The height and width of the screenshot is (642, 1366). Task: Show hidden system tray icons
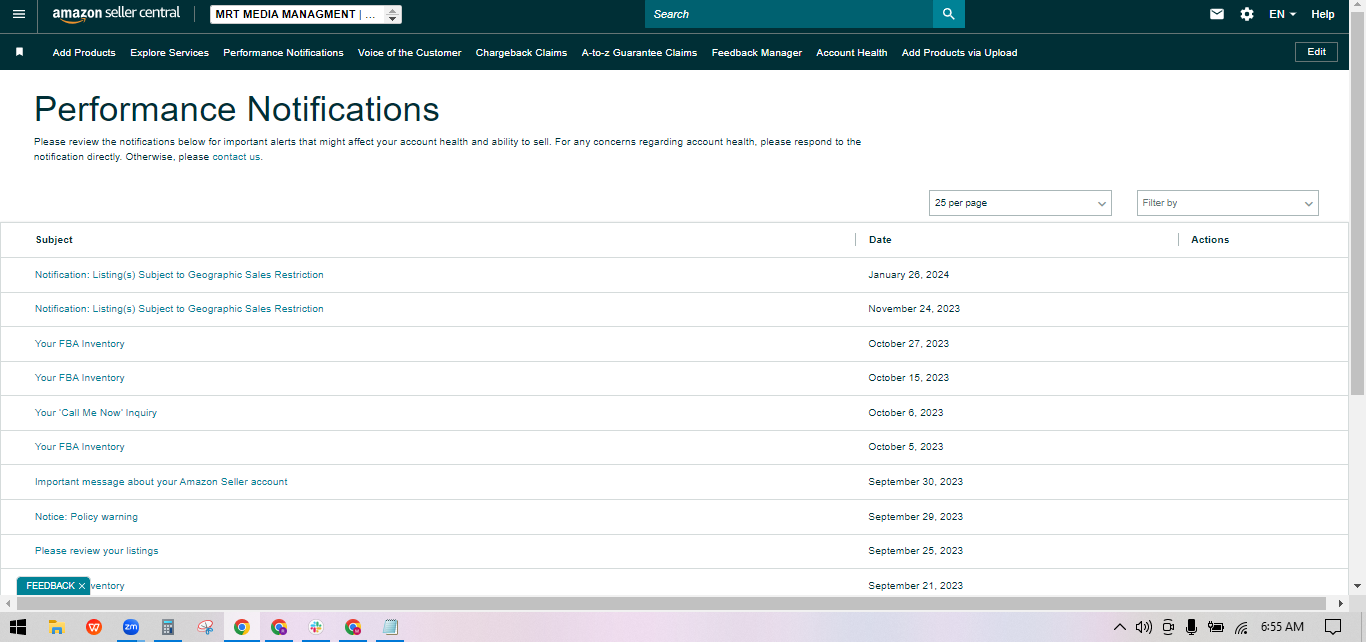pos(1120,627)
